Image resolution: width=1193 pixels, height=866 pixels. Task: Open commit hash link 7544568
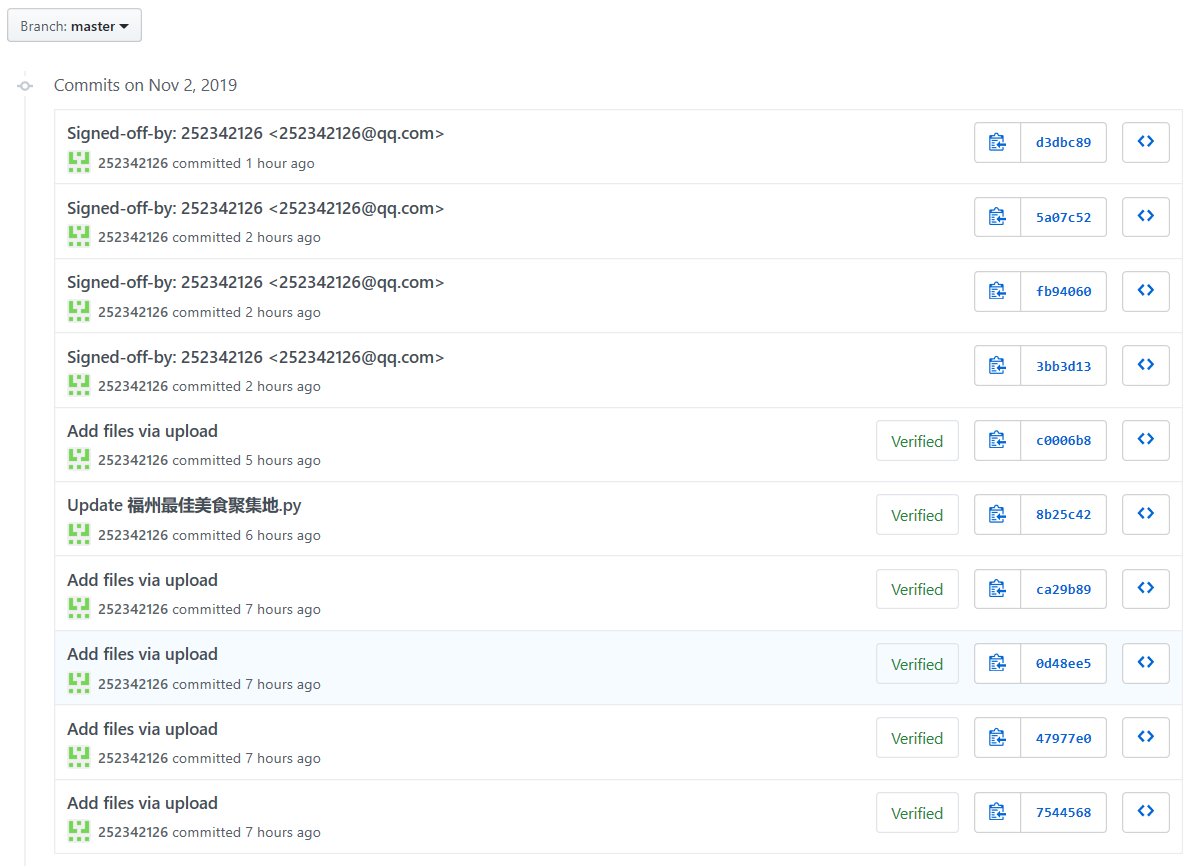(x=1063, y=813)
